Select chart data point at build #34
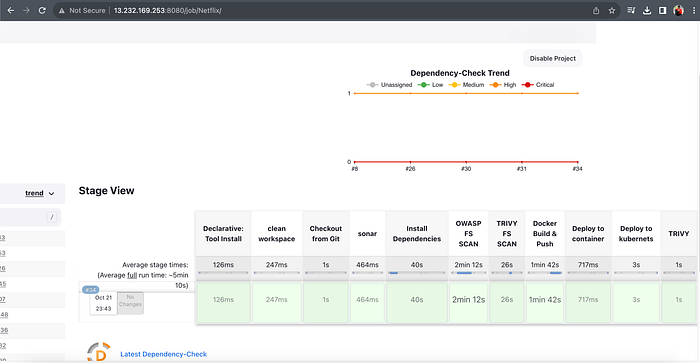700x363 pixels. coord(578,162)
